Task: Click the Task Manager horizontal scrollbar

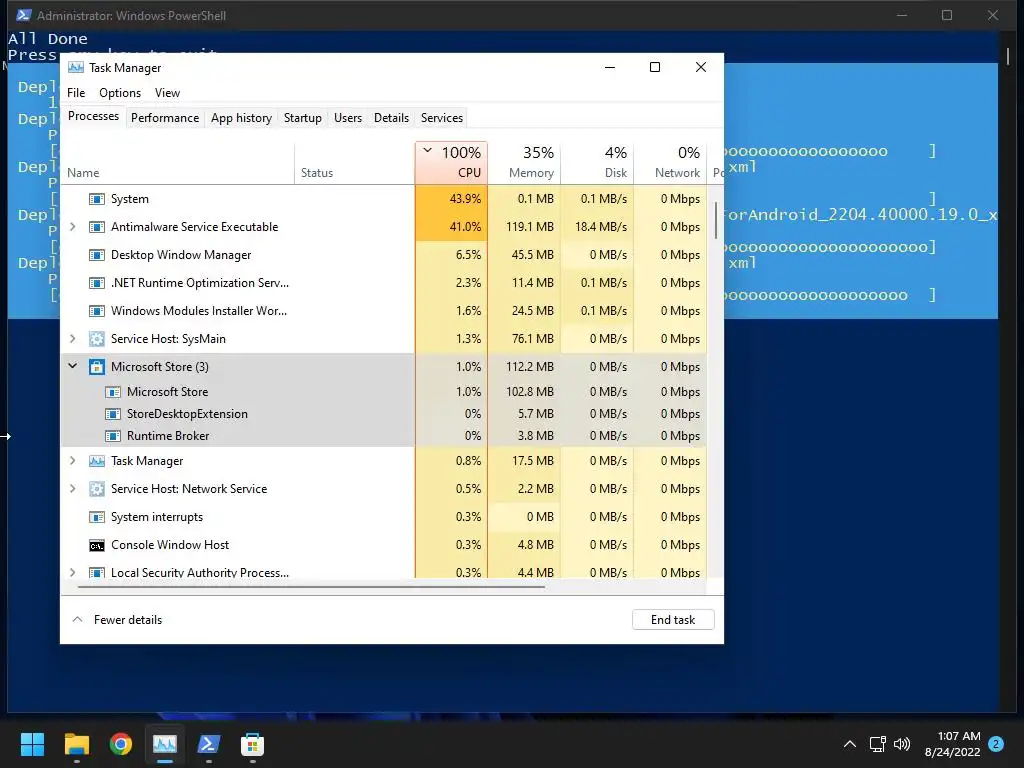Action: [x=311, y=587]
